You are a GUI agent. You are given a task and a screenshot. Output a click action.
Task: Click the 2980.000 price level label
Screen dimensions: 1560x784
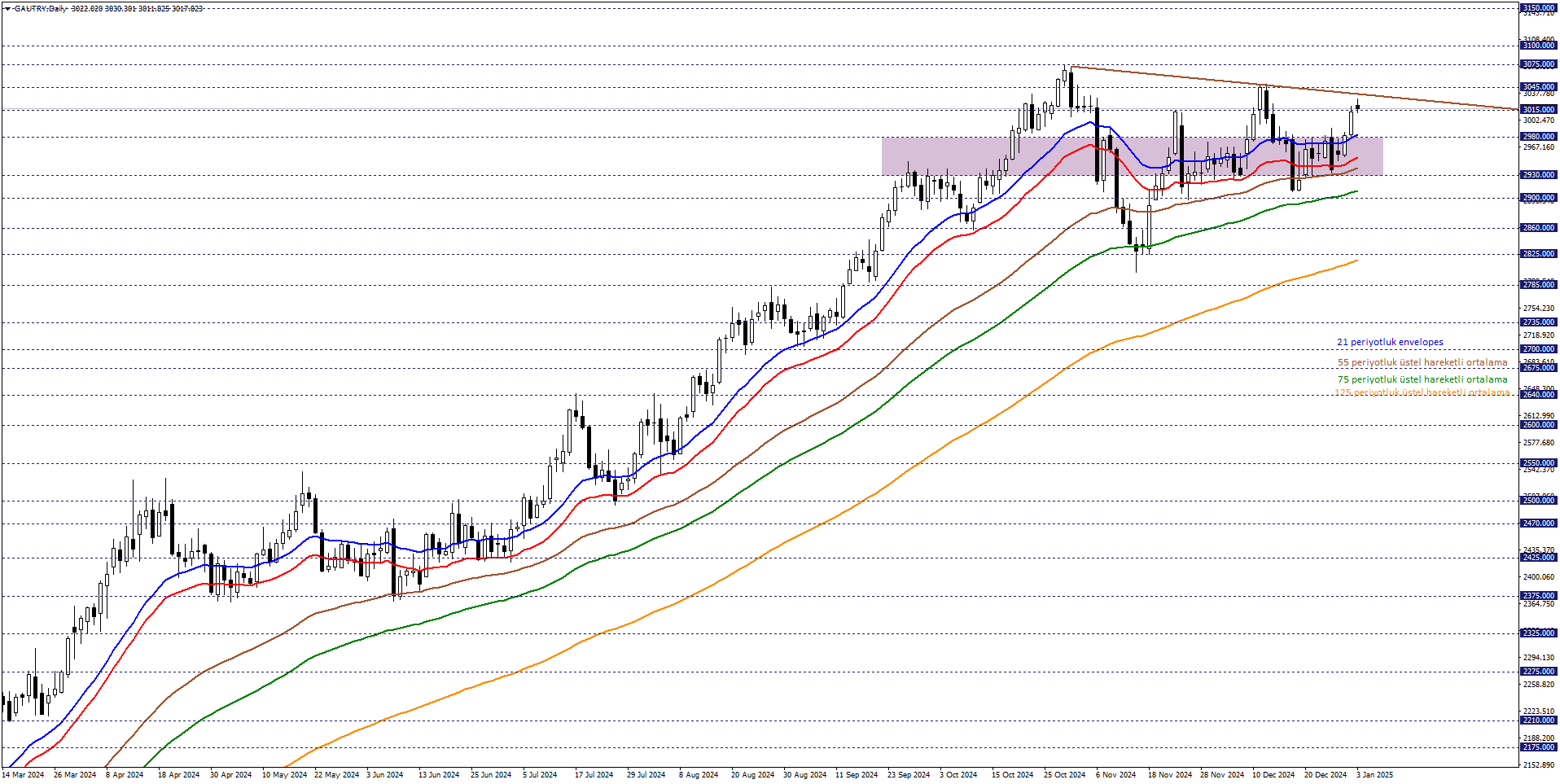tap(1539, 137)
